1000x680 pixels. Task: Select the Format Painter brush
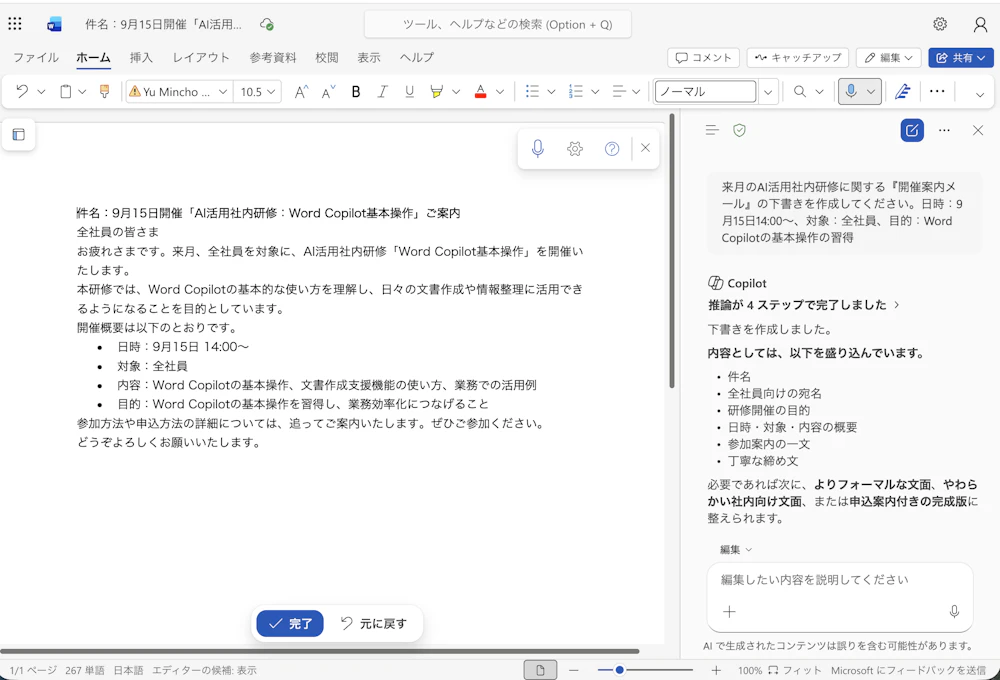(105, 91)
